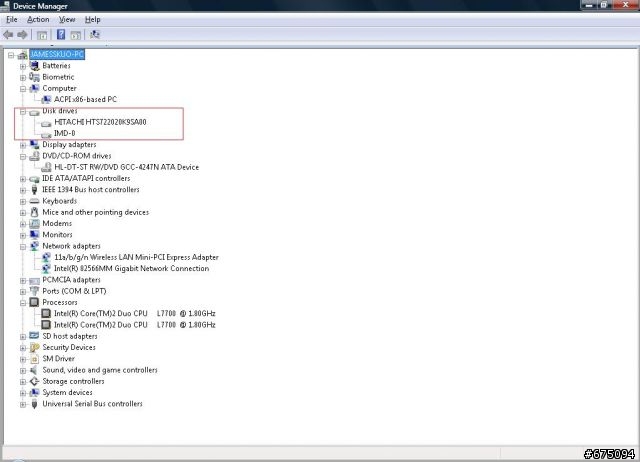Click the IEEE 1394 Bus host controllers icon
The image size is (640, 462).
coord(35,190)
